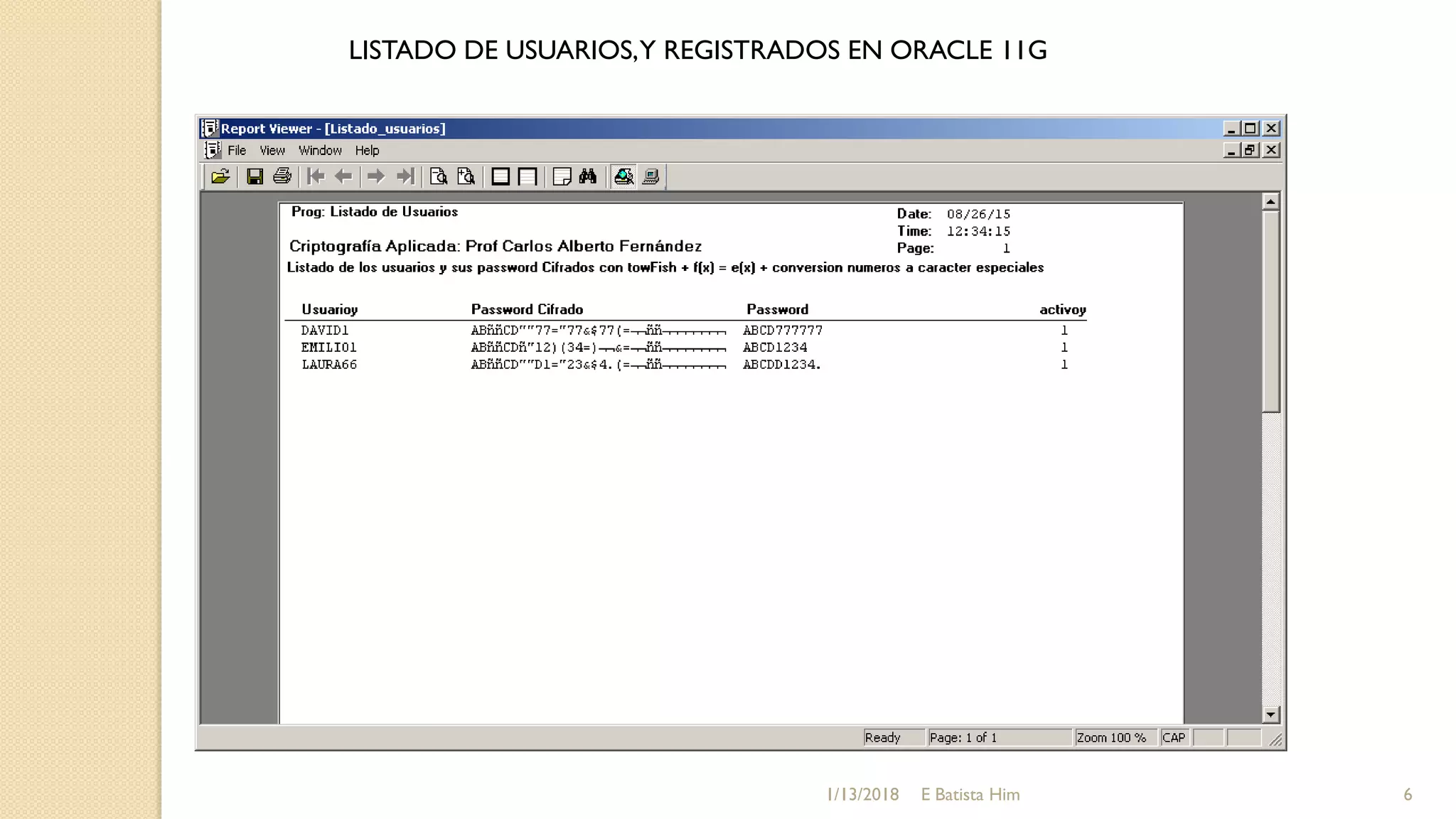
Task: Open the Window menu
Action: [x=320, y=151]
